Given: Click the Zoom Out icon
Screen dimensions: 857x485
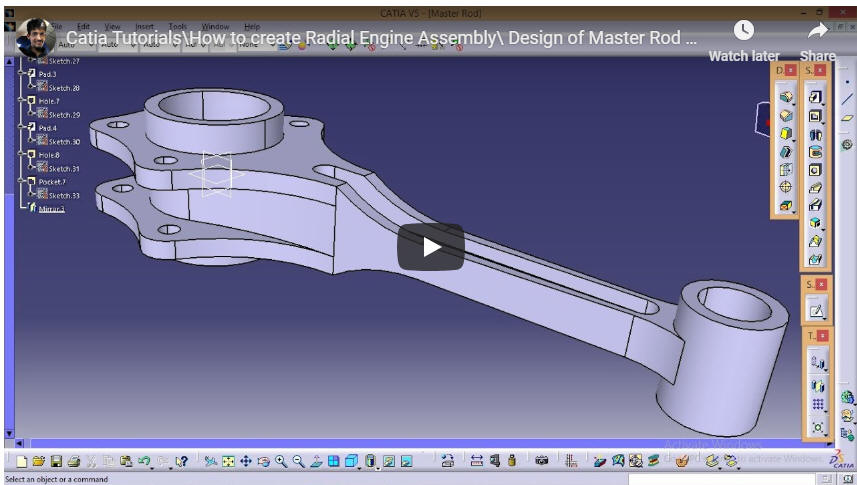Looking at the screenshot, I should [x=298, y=461].
